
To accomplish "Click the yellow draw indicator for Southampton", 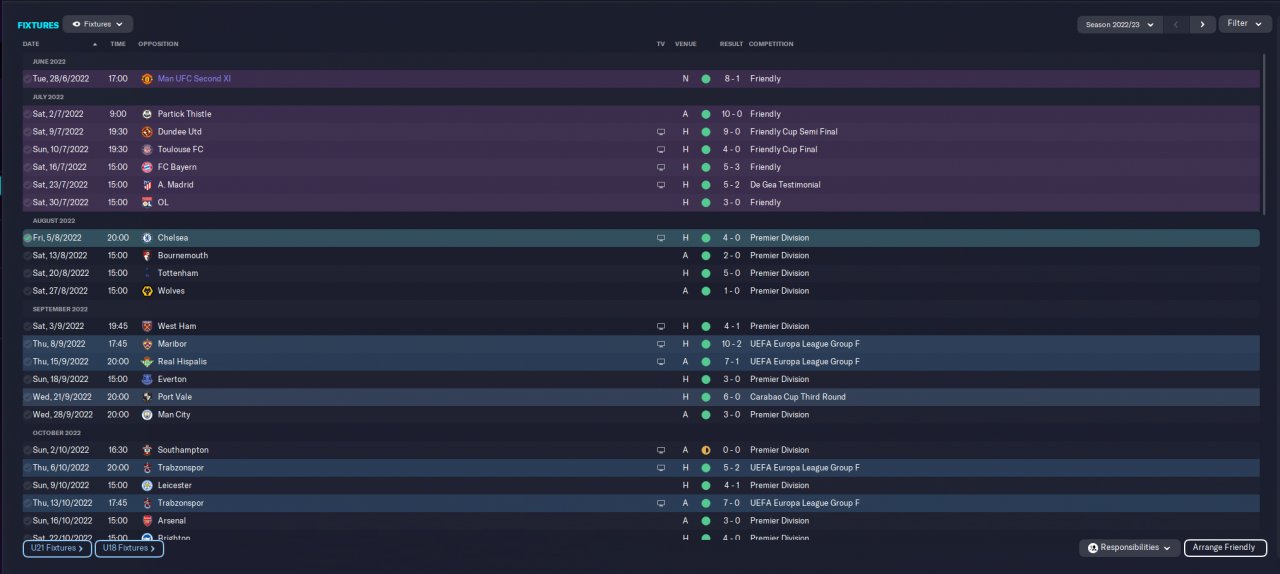I will (x=706, y=450).
